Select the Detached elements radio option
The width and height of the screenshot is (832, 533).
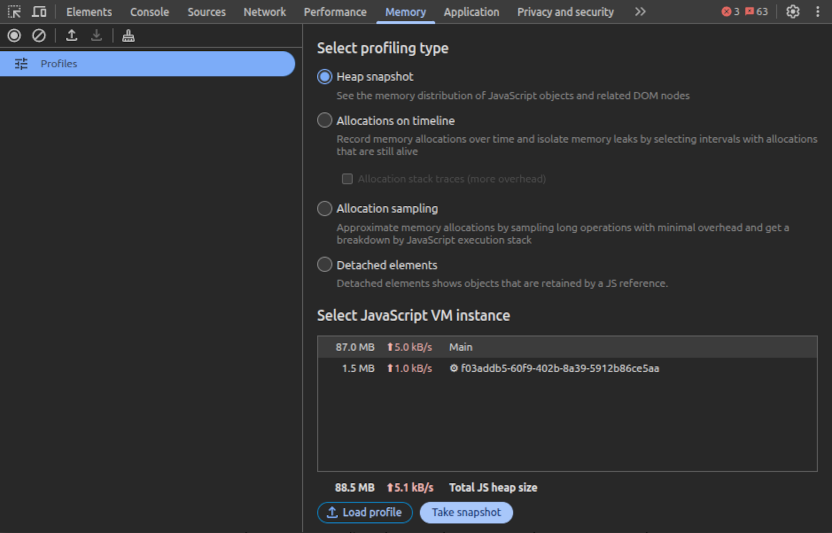(x=325, y=265)
